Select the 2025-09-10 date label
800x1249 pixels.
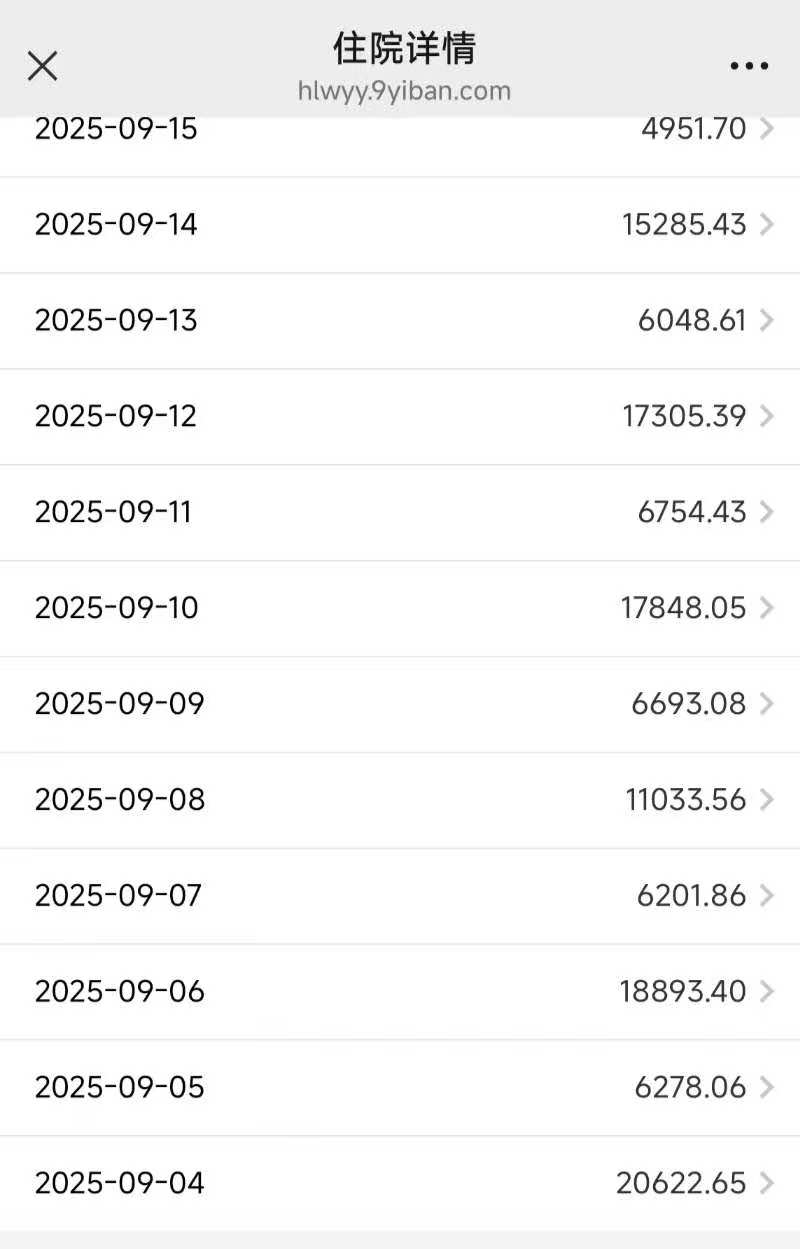click(116, 608)
